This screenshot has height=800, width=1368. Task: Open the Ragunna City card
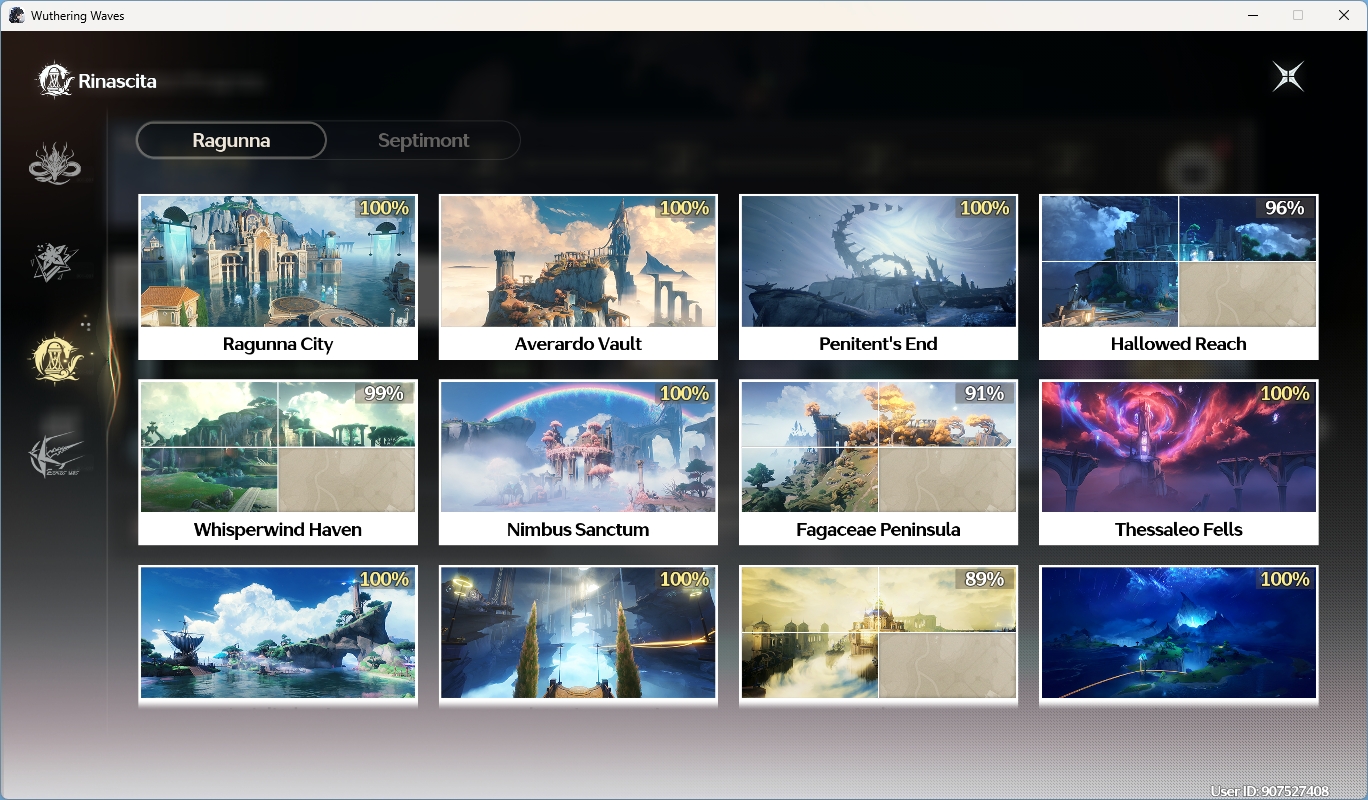point(278,277)
